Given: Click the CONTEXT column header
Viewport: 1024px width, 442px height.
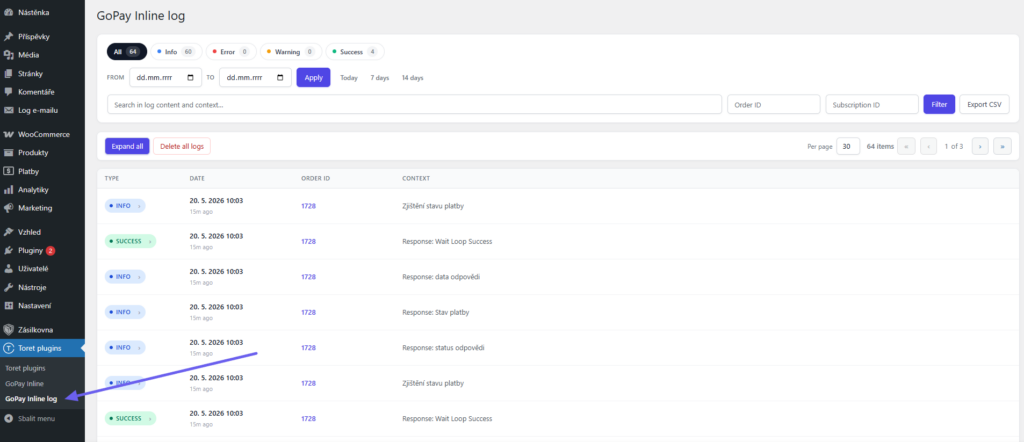Looking at the screenshot, I should 416,178.
